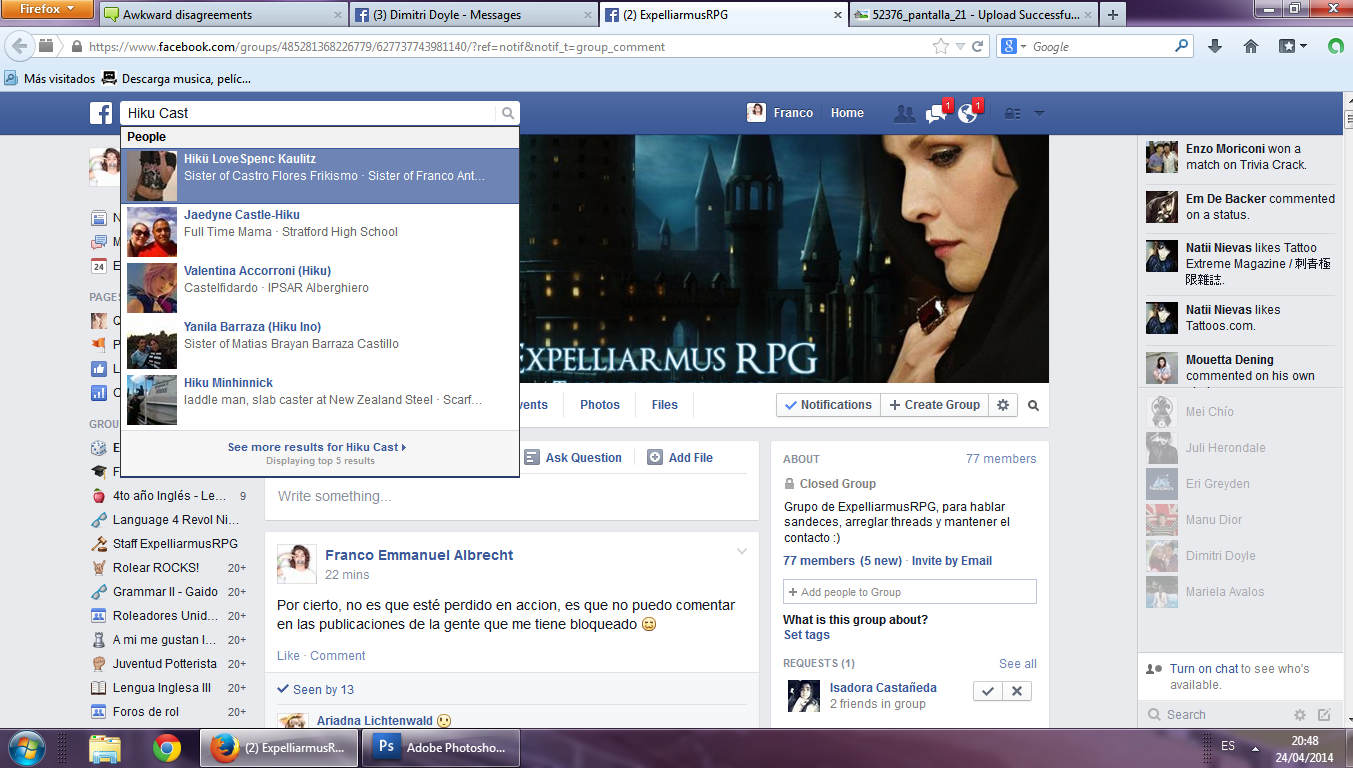Select Jaedyne Castle-Hiku search result
This screenshot has height=768, width=1353.
pos(320,232)
